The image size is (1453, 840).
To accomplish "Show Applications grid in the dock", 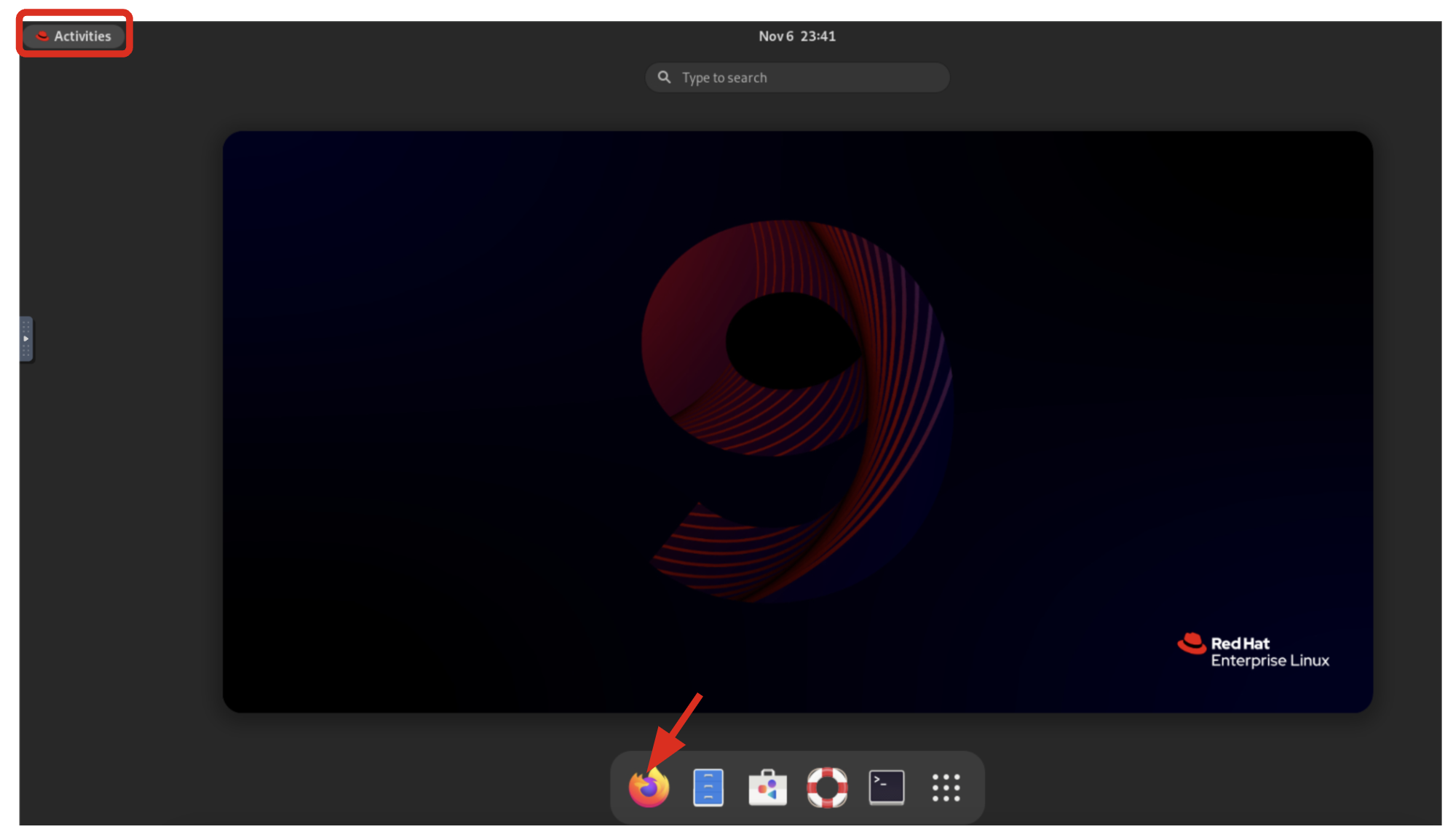I will pyautogui.click(x=946, y=788).
